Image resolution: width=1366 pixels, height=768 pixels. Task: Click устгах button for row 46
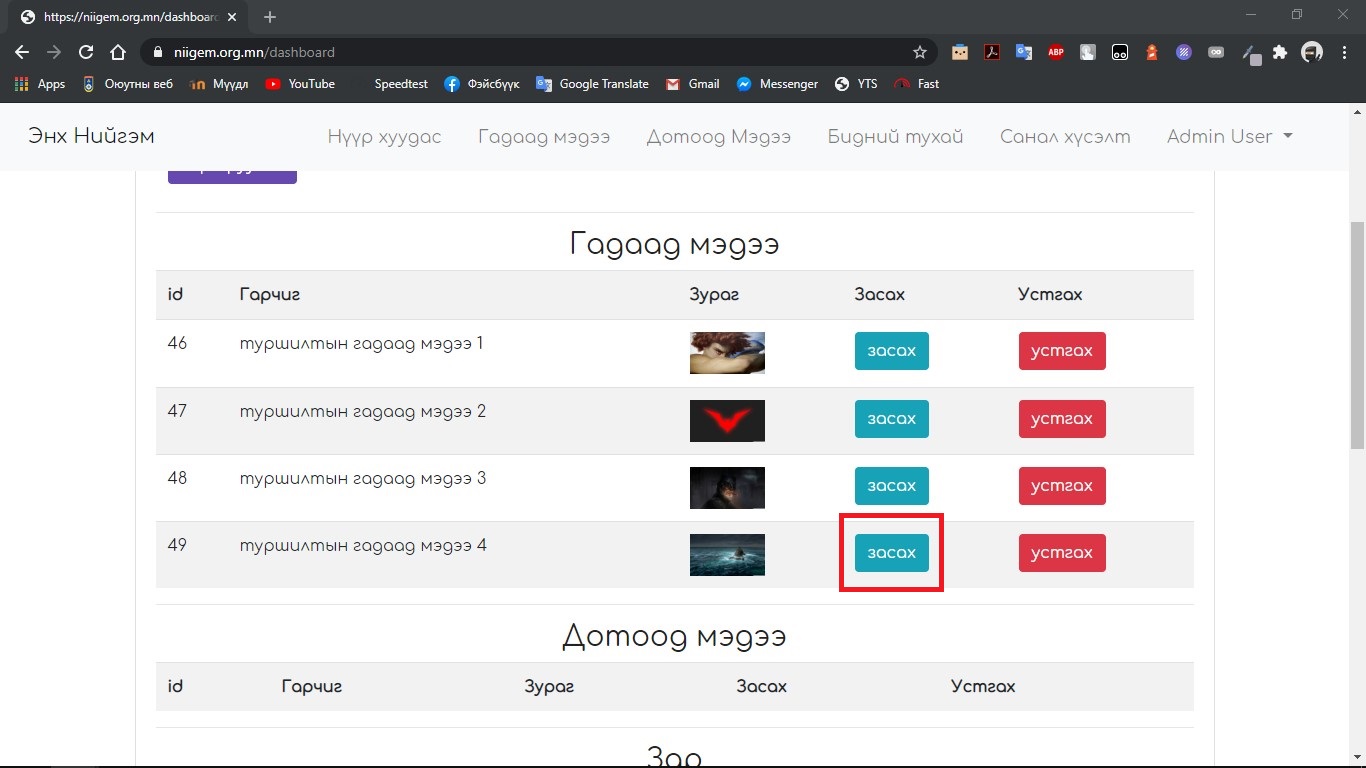click(x=1061, y=351)
